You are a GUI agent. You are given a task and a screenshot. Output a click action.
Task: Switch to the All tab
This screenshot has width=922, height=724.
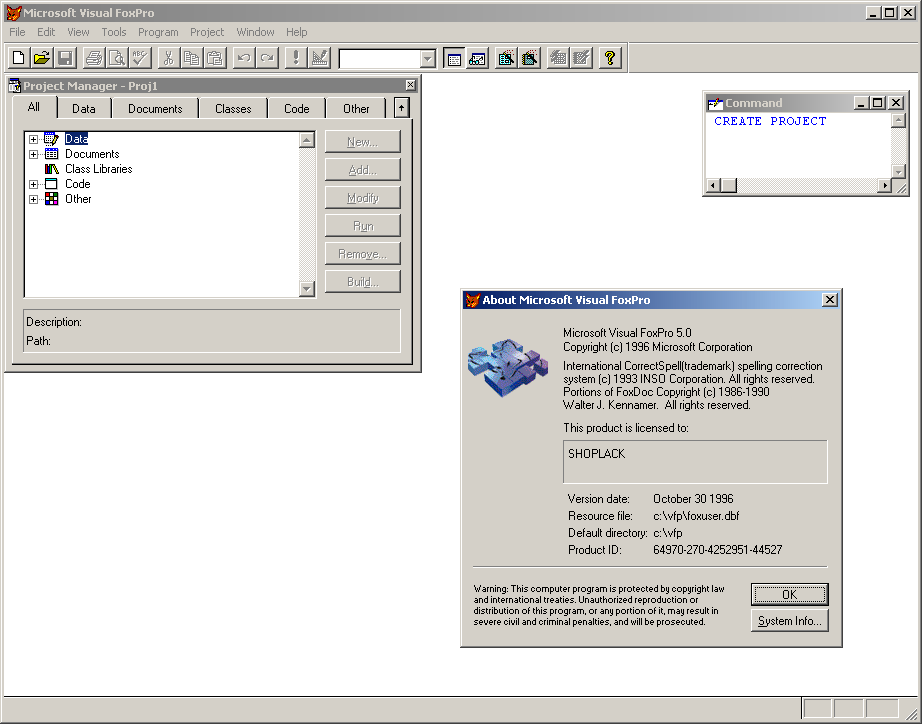[x=34, y=107]
